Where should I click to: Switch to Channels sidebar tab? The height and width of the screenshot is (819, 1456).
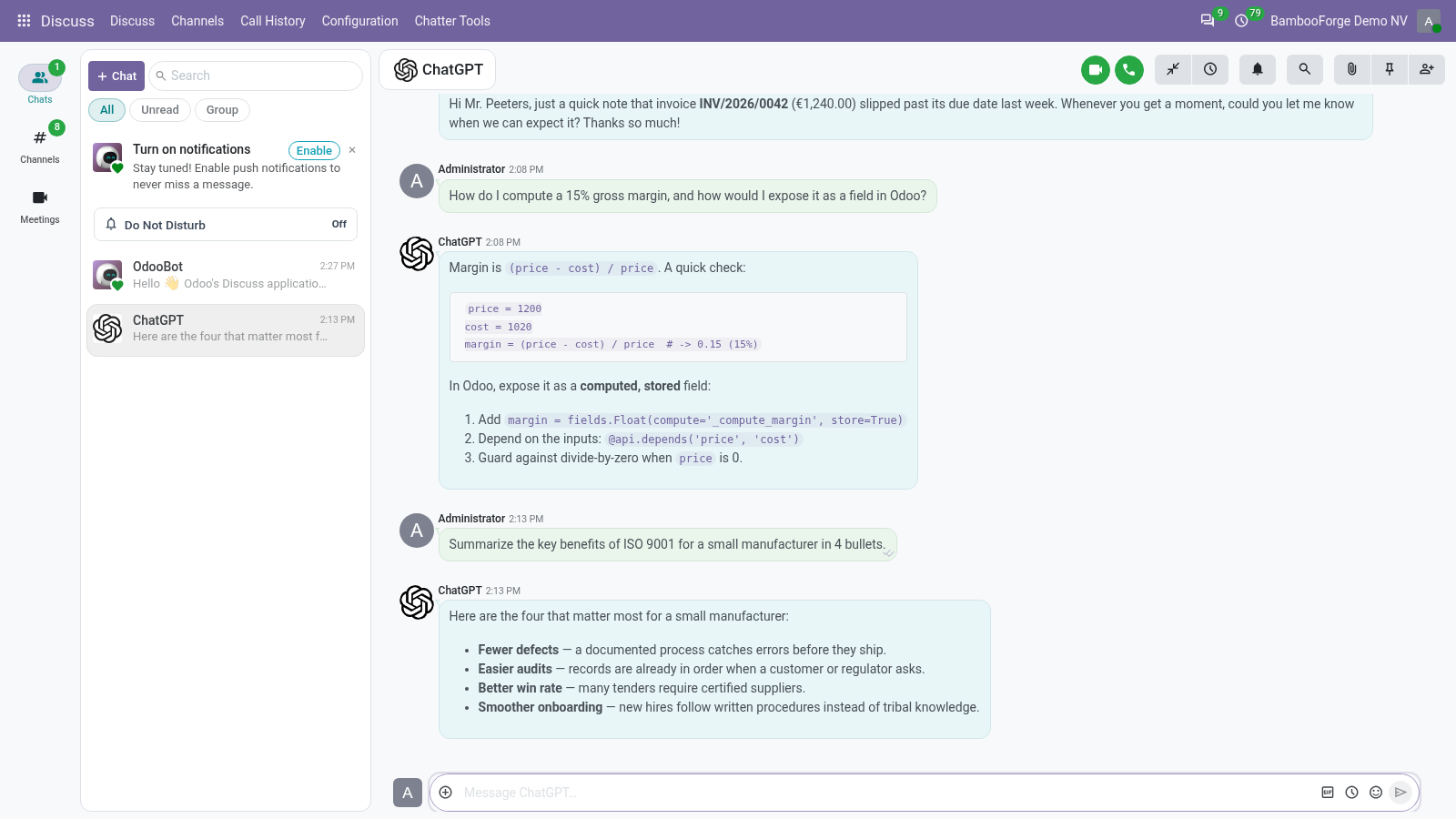tap(40, 145)
